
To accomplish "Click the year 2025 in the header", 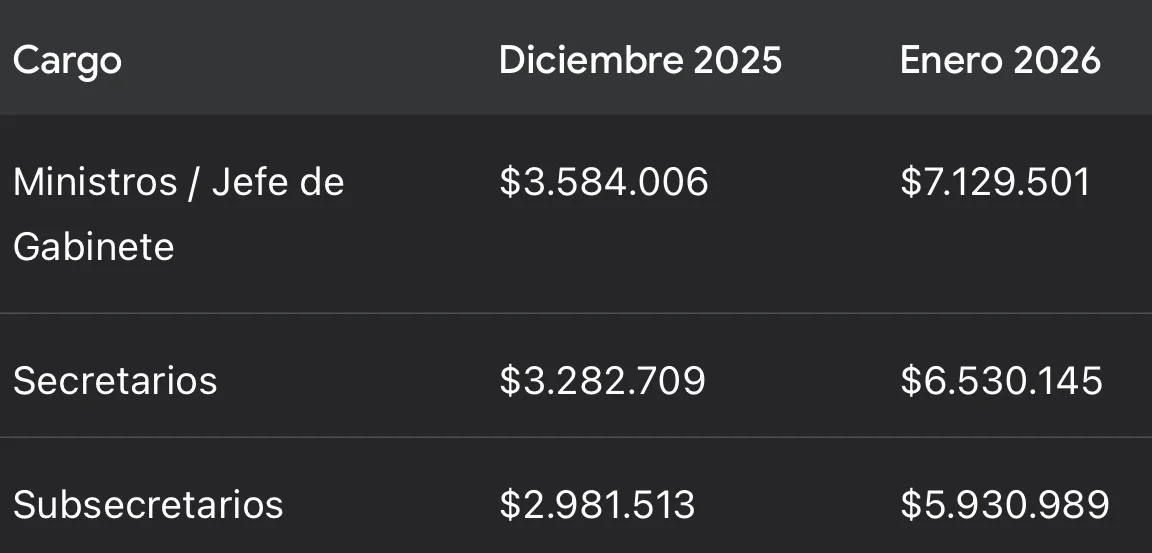I will point(738,61).
